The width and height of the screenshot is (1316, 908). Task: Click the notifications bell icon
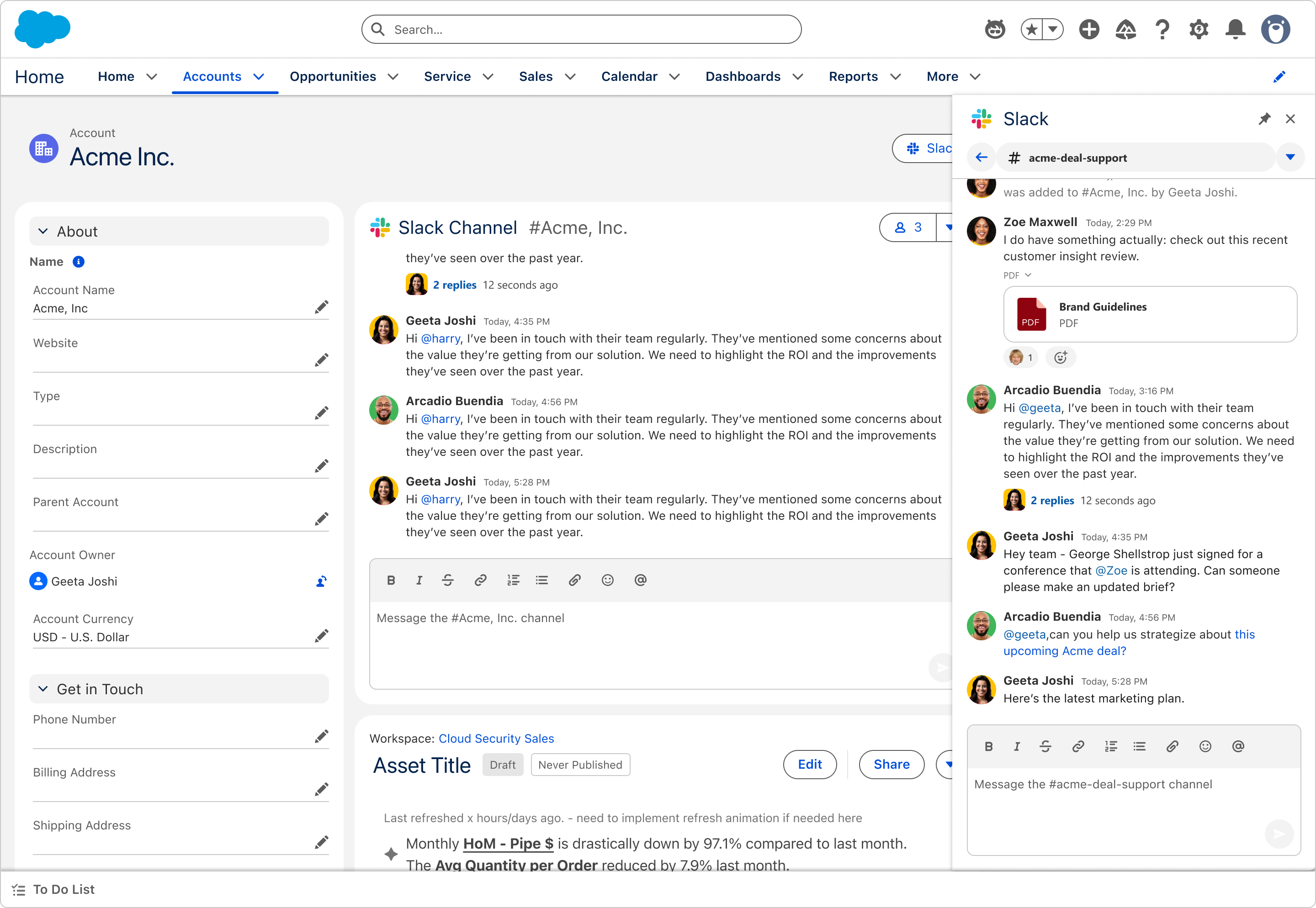point(1235,29)
